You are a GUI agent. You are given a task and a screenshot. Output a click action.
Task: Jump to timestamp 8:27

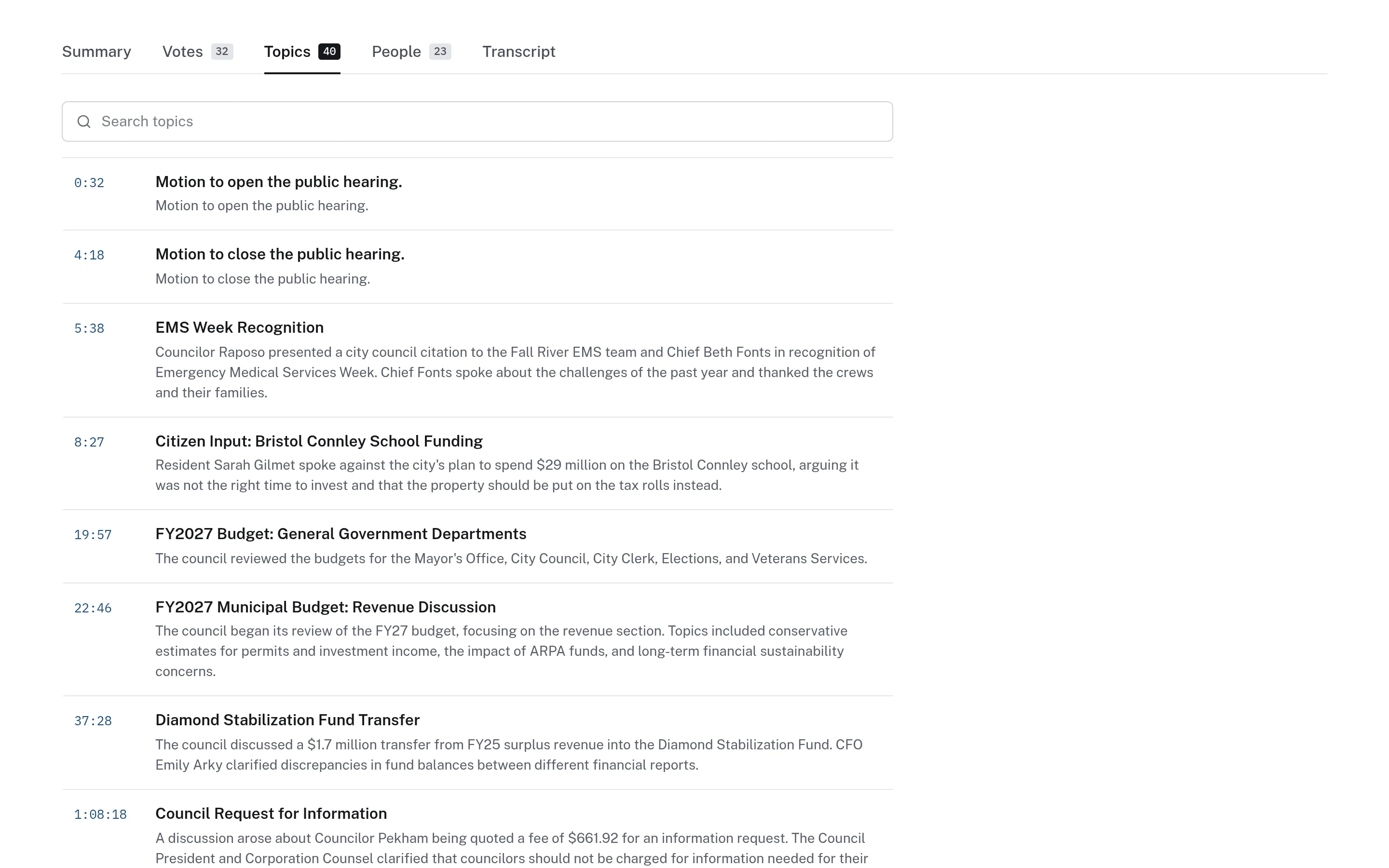(x=89, y=443)
